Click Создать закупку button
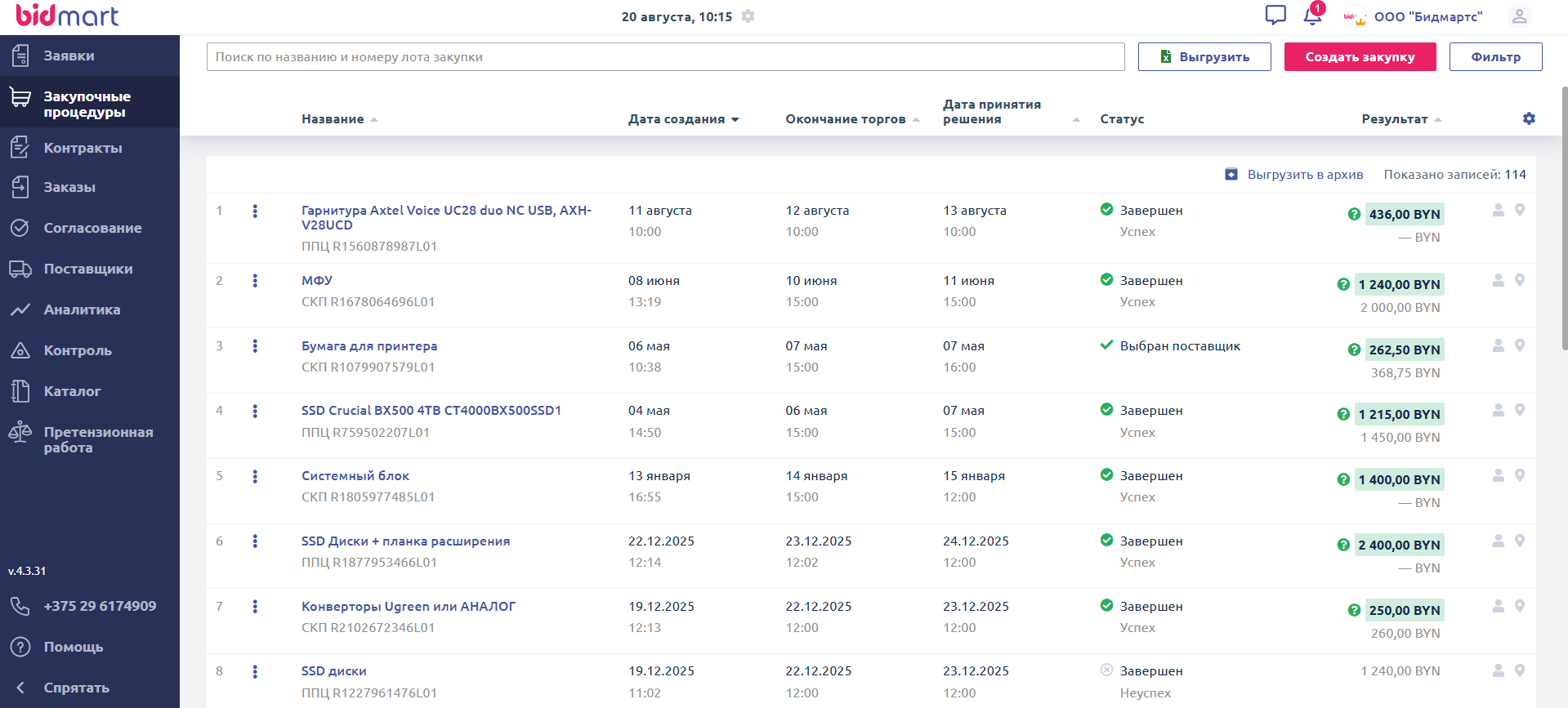Image resolution: width=1568 pixels, height=708 pixels. tap(1360, 56)
